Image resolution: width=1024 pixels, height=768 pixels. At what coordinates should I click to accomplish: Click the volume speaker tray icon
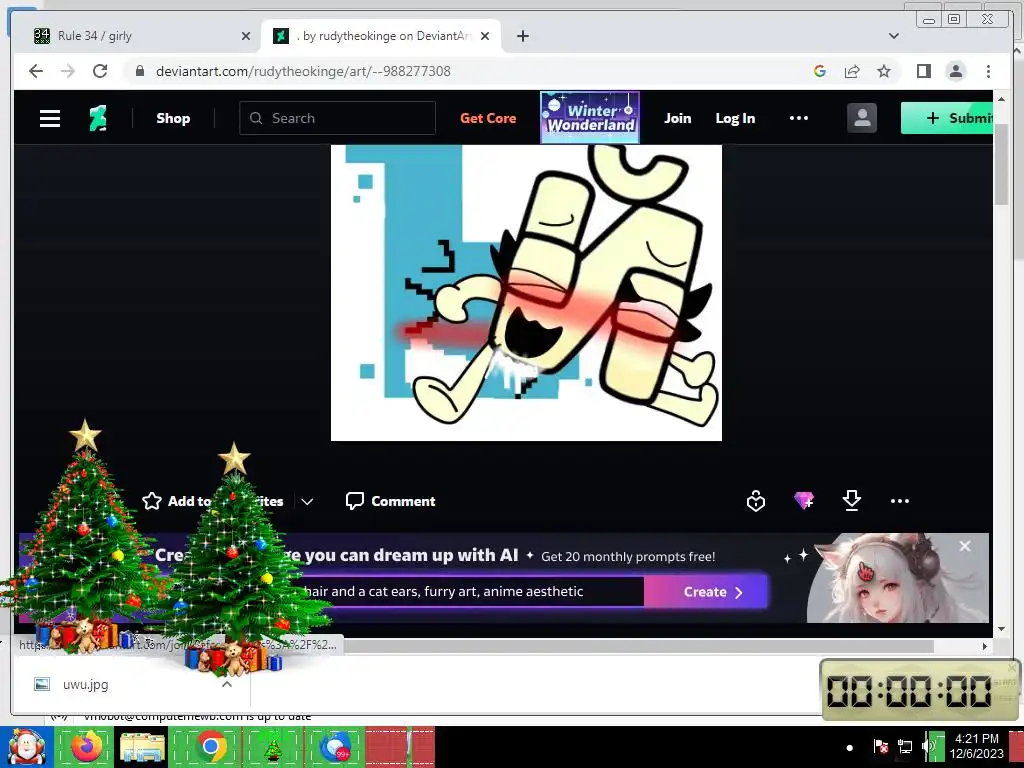(x=927, y=746)
